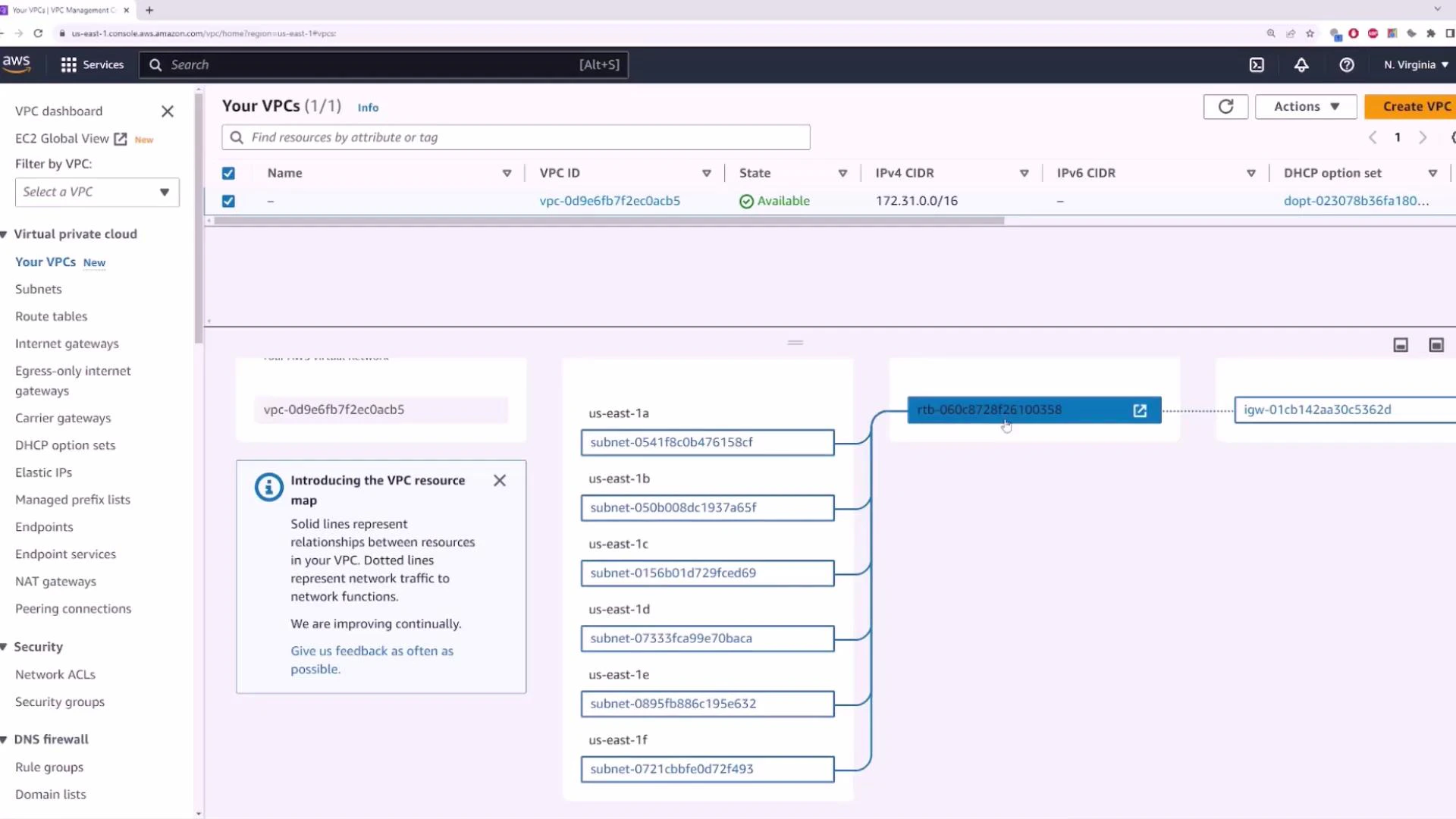Click the refresh icon above the VPC table
Screen dimensions: 1456x819
1225,106
